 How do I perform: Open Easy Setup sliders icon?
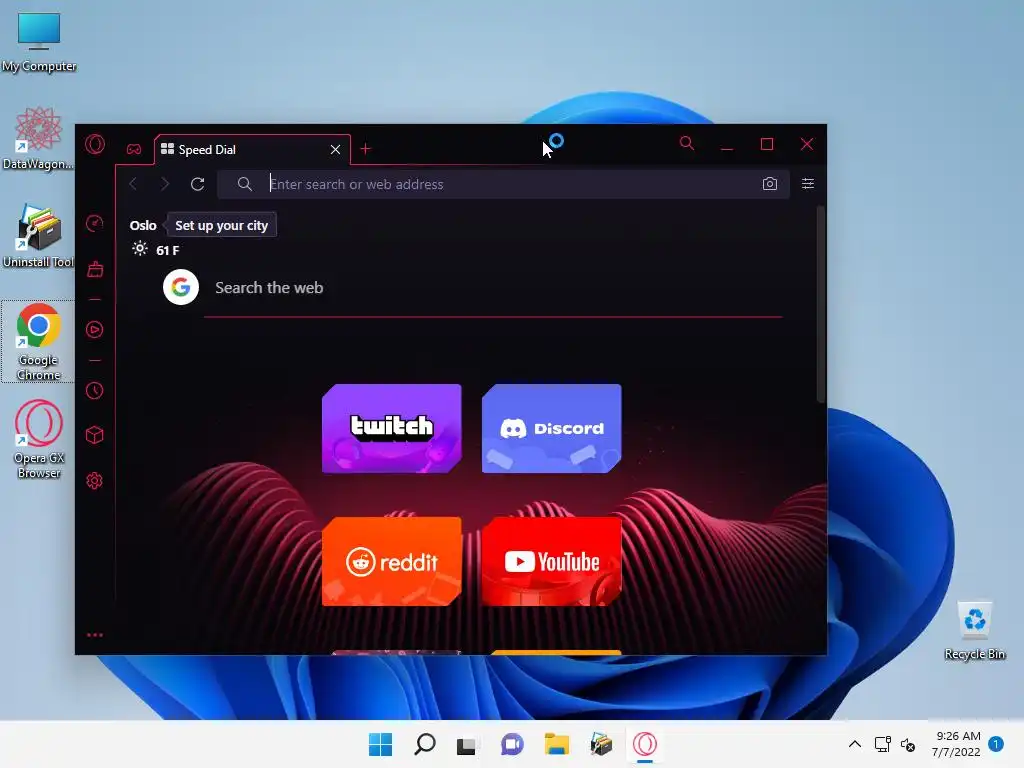click(x=808, y=184)
